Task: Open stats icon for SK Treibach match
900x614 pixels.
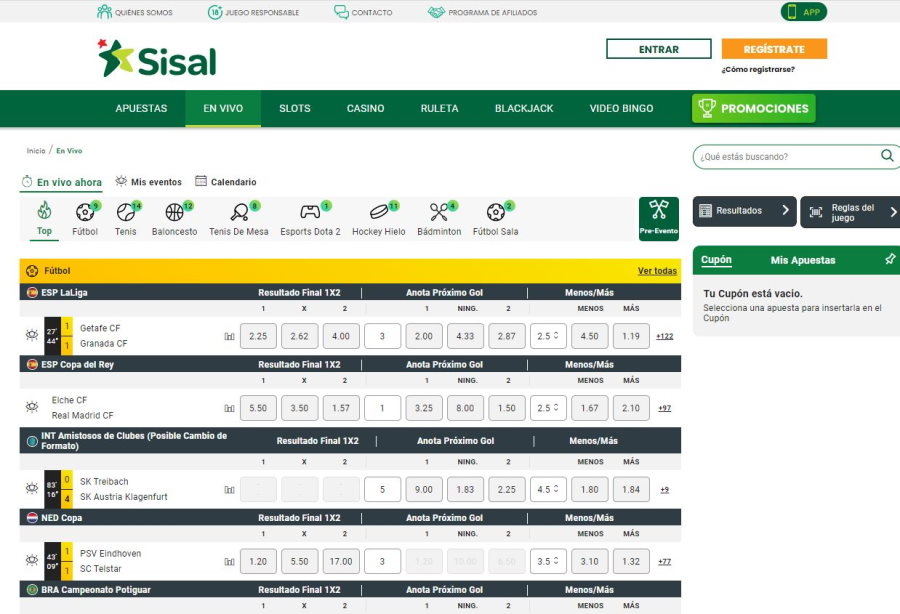Action: click(230, 489)
